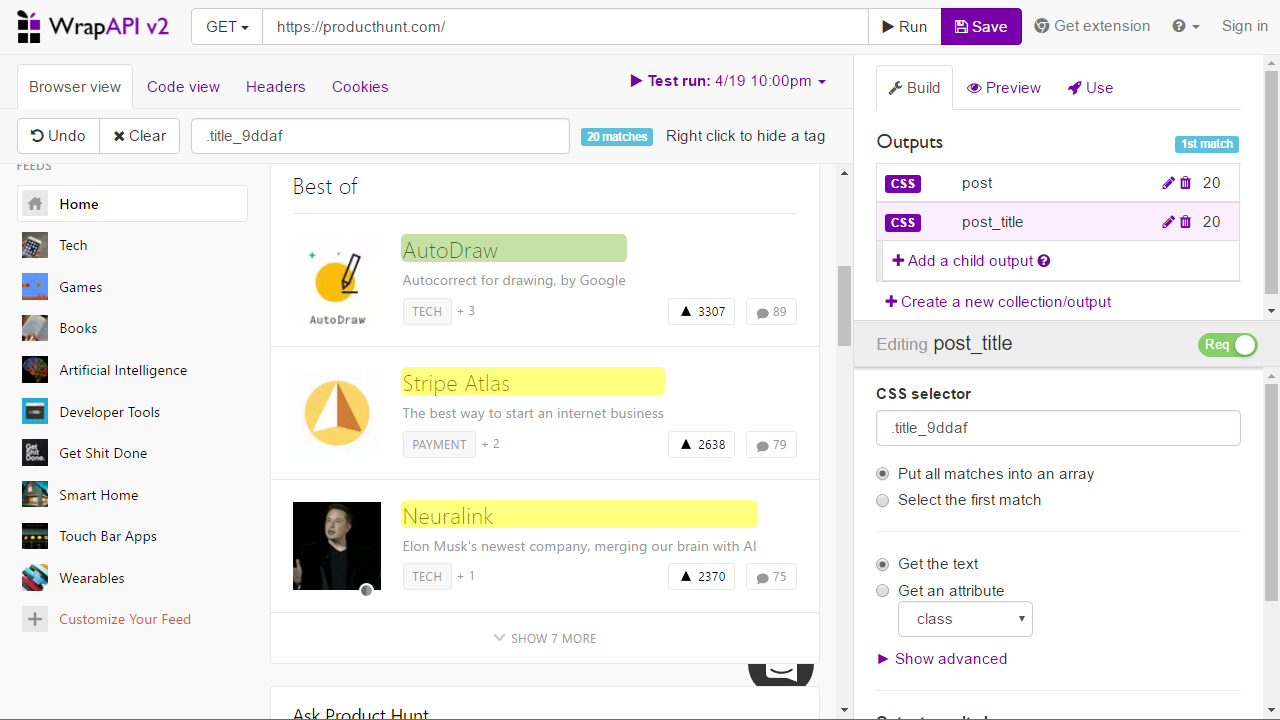Click the Stripe Atlas product thumbnail
The height and width of the screenshot is (720, 1280).
click(x=337, y=413)
